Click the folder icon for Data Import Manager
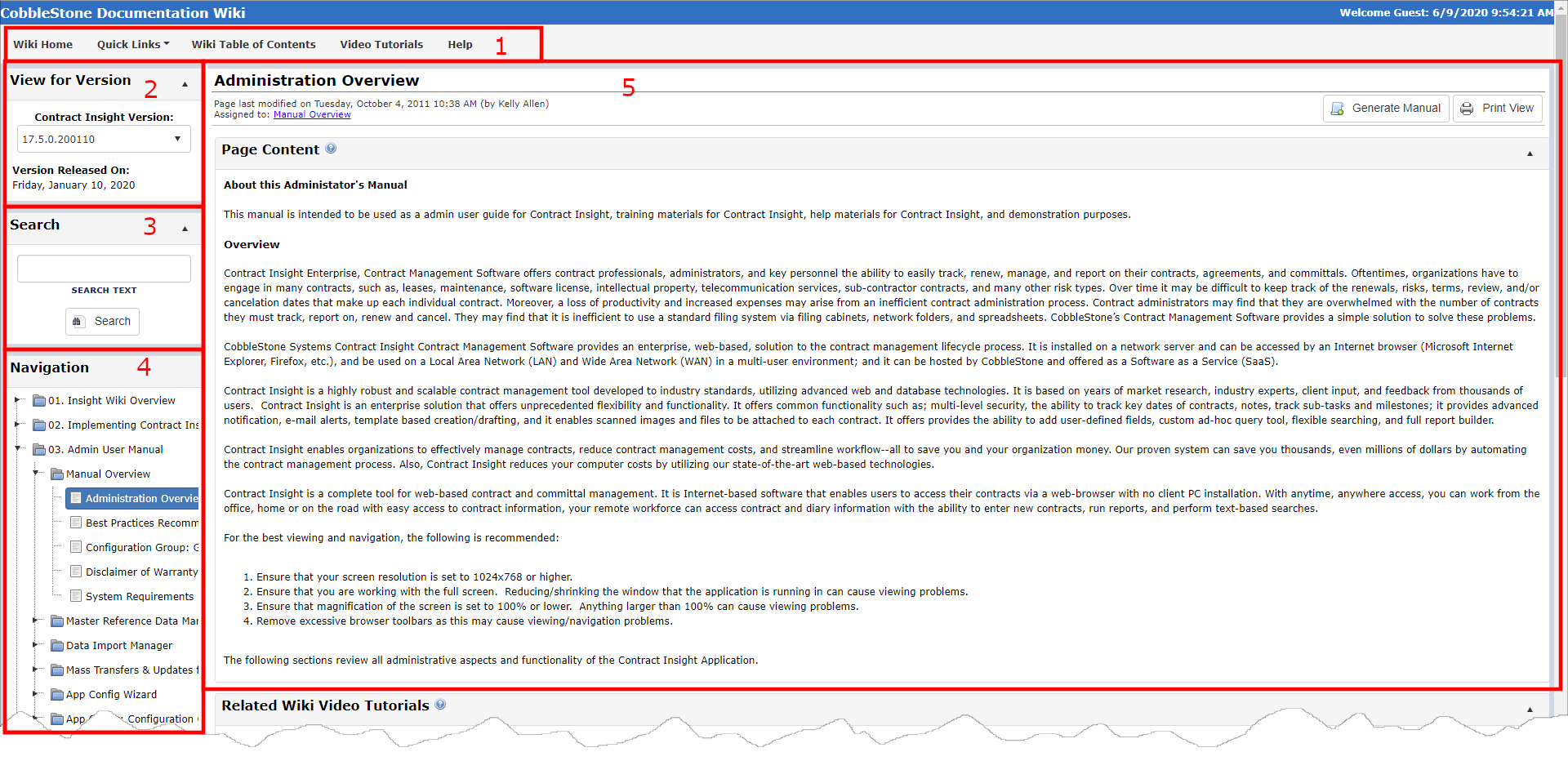1568x761 pixels. [56, 645]
